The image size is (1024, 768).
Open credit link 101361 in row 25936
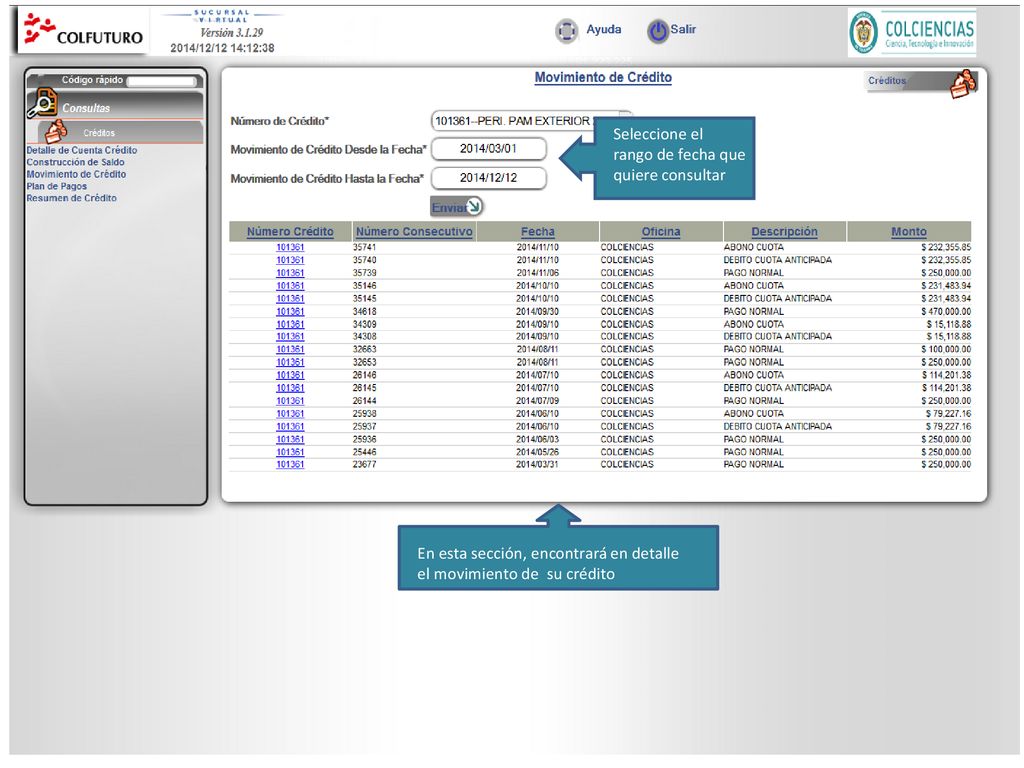(290, 440)
